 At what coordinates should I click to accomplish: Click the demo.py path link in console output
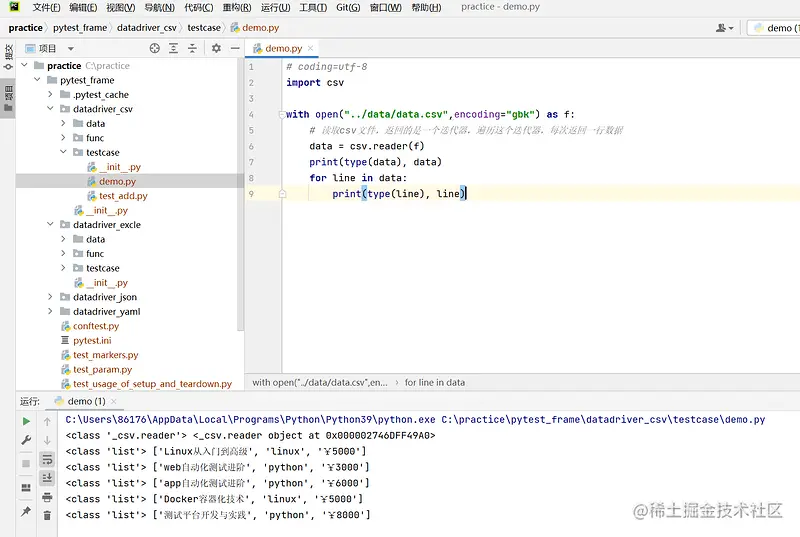[x=603, y=420]
